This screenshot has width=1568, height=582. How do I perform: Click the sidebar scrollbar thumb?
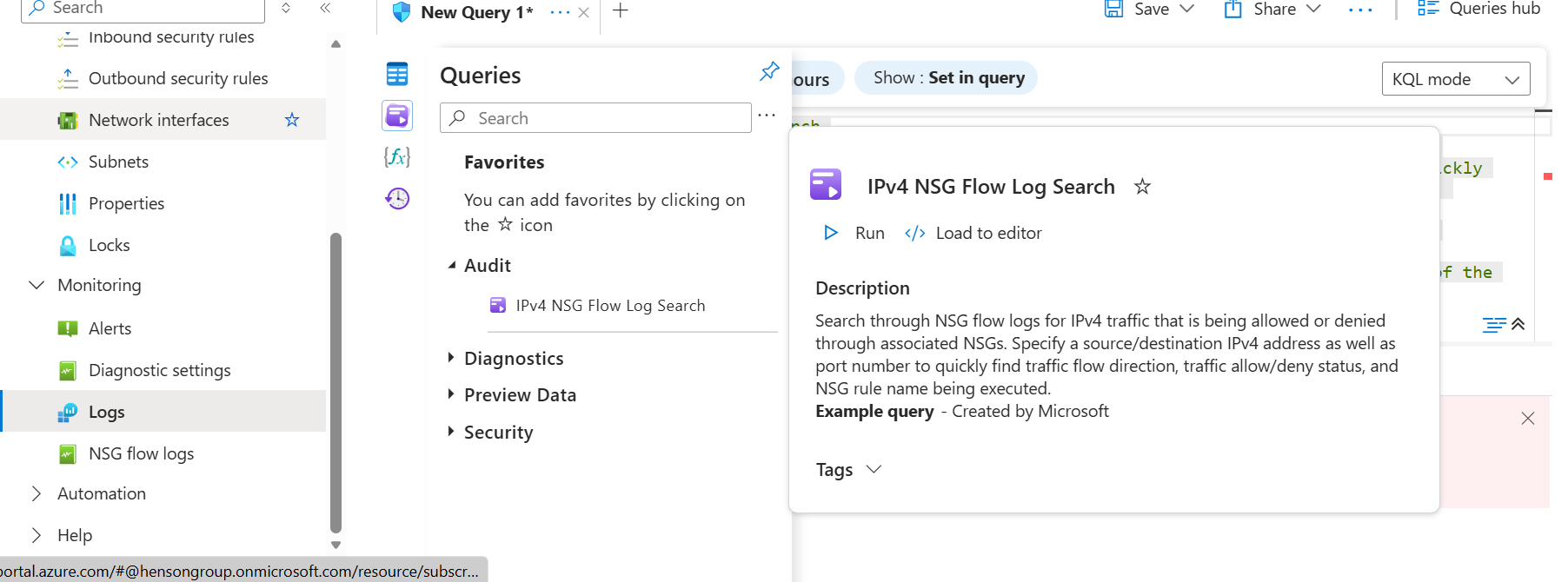(x=336, y=382)
